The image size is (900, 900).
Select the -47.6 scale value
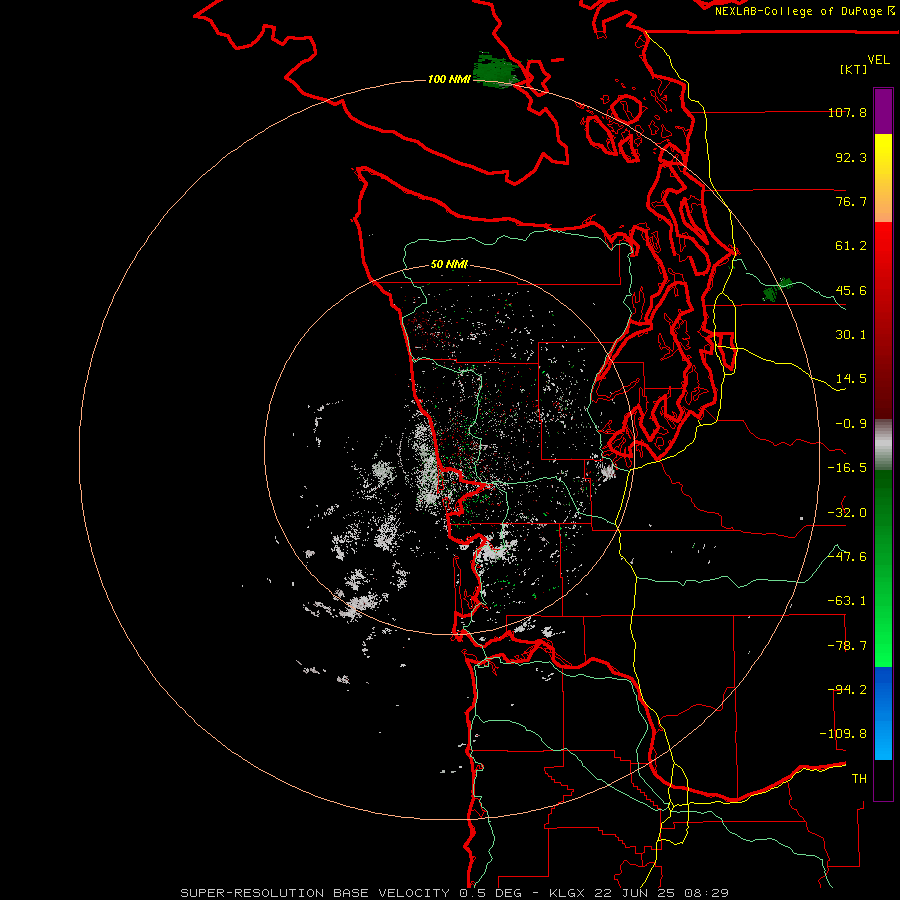tap(848, 557)
